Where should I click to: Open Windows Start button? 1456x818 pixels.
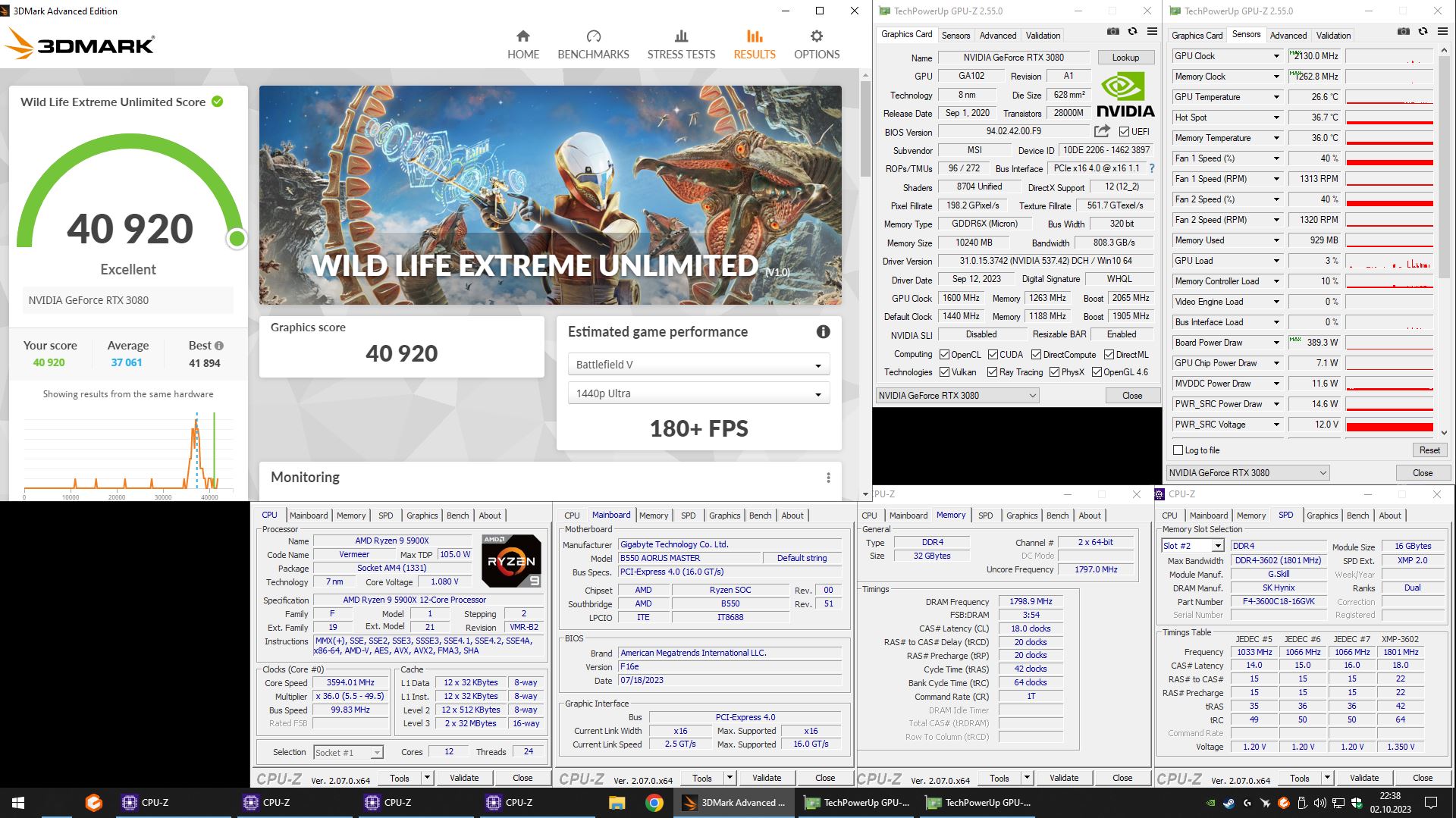point(18,803)
